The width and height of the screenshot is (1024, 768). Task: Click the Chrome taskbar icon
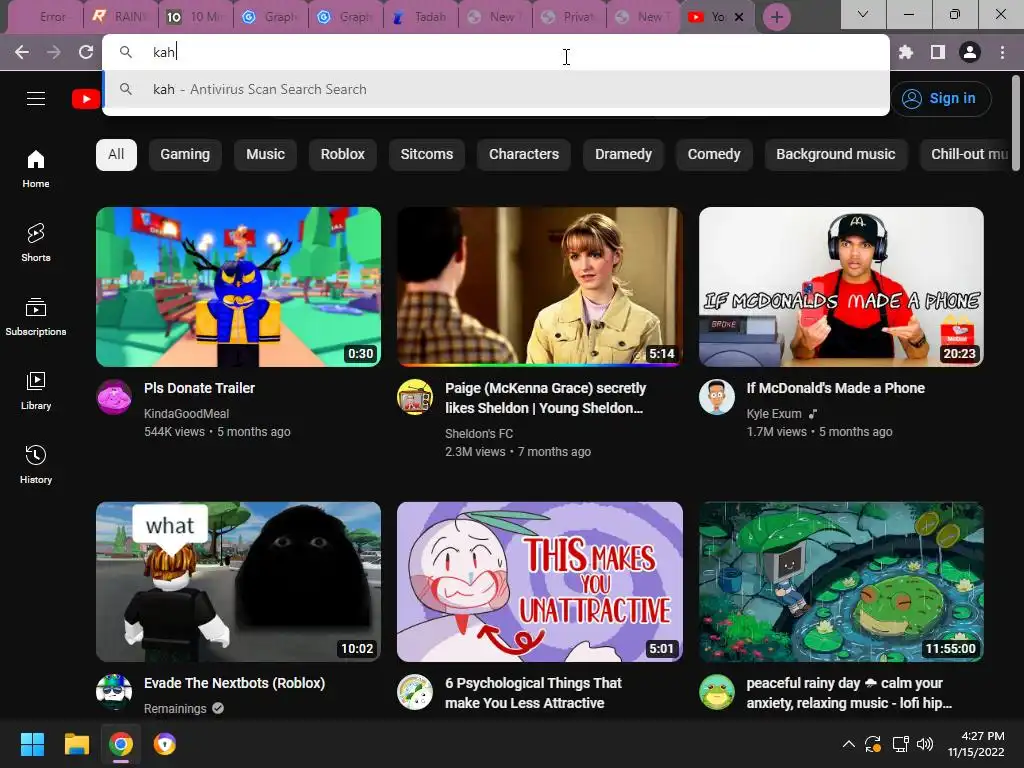coord(121,744)
